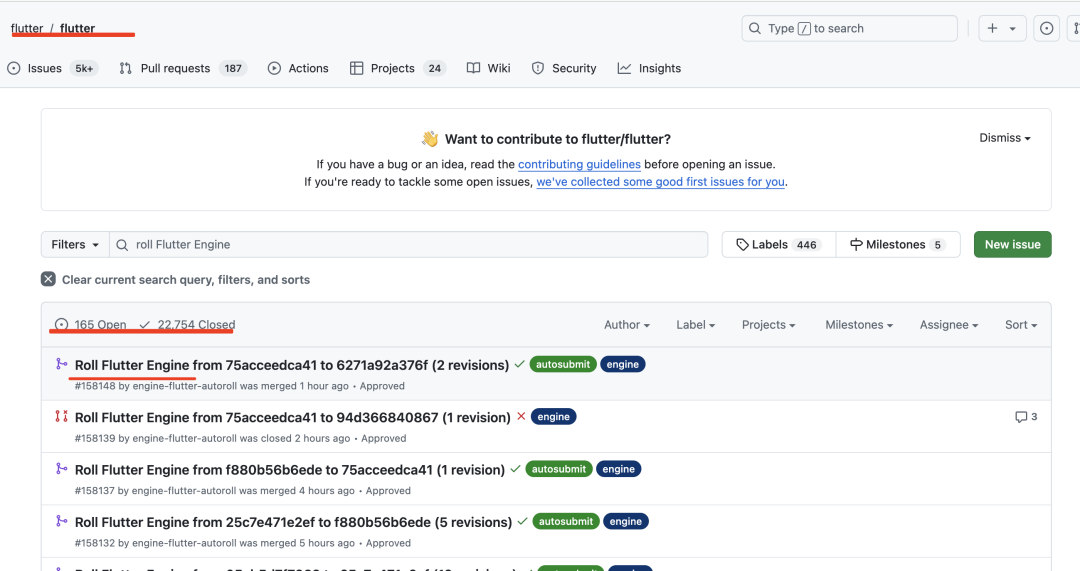Open the Milestones 5 button
Screen dimensions: 1080x571
click(x=897, y=245)
